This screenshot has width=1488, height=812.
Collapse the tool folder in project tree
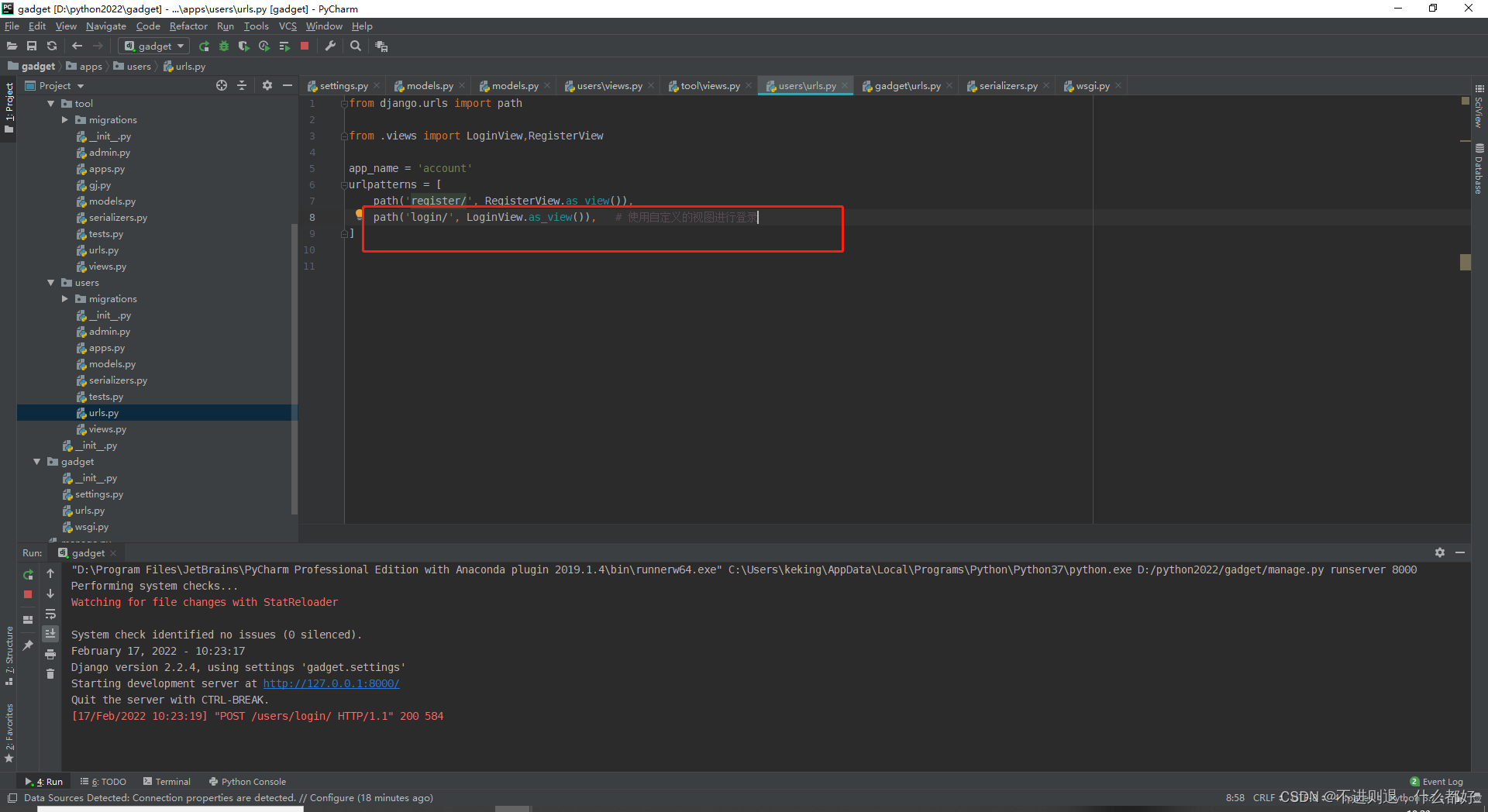pos(51,104)
